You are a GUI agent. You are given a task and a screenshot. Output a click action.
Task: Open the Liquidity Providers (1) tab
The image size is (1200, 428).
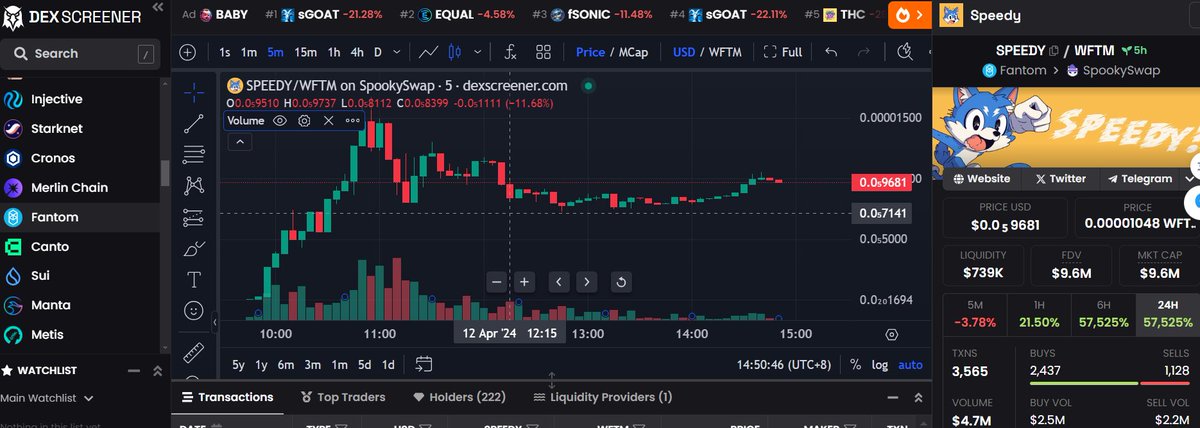click(x=603, y=397)
